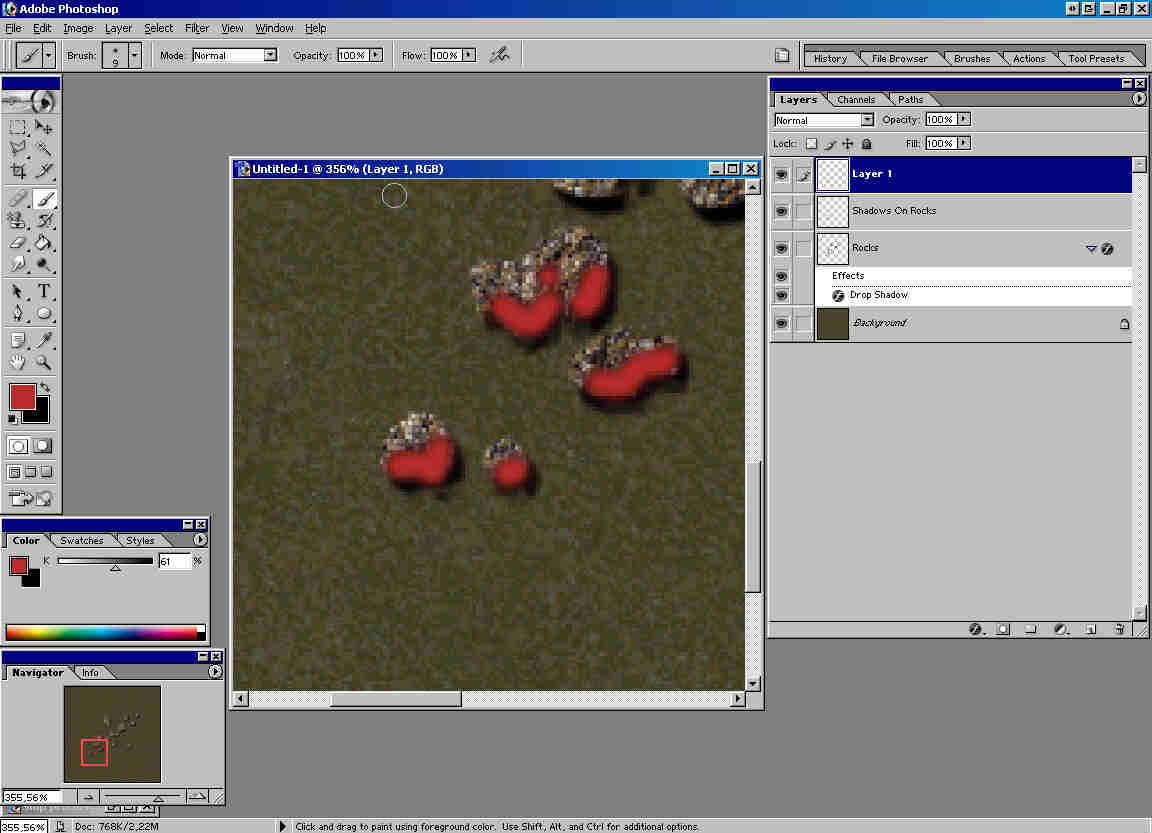This screenshot has height=833, width=1152.
Task: Activate the Zoom magnifier tool
Action: pos(44,362)
